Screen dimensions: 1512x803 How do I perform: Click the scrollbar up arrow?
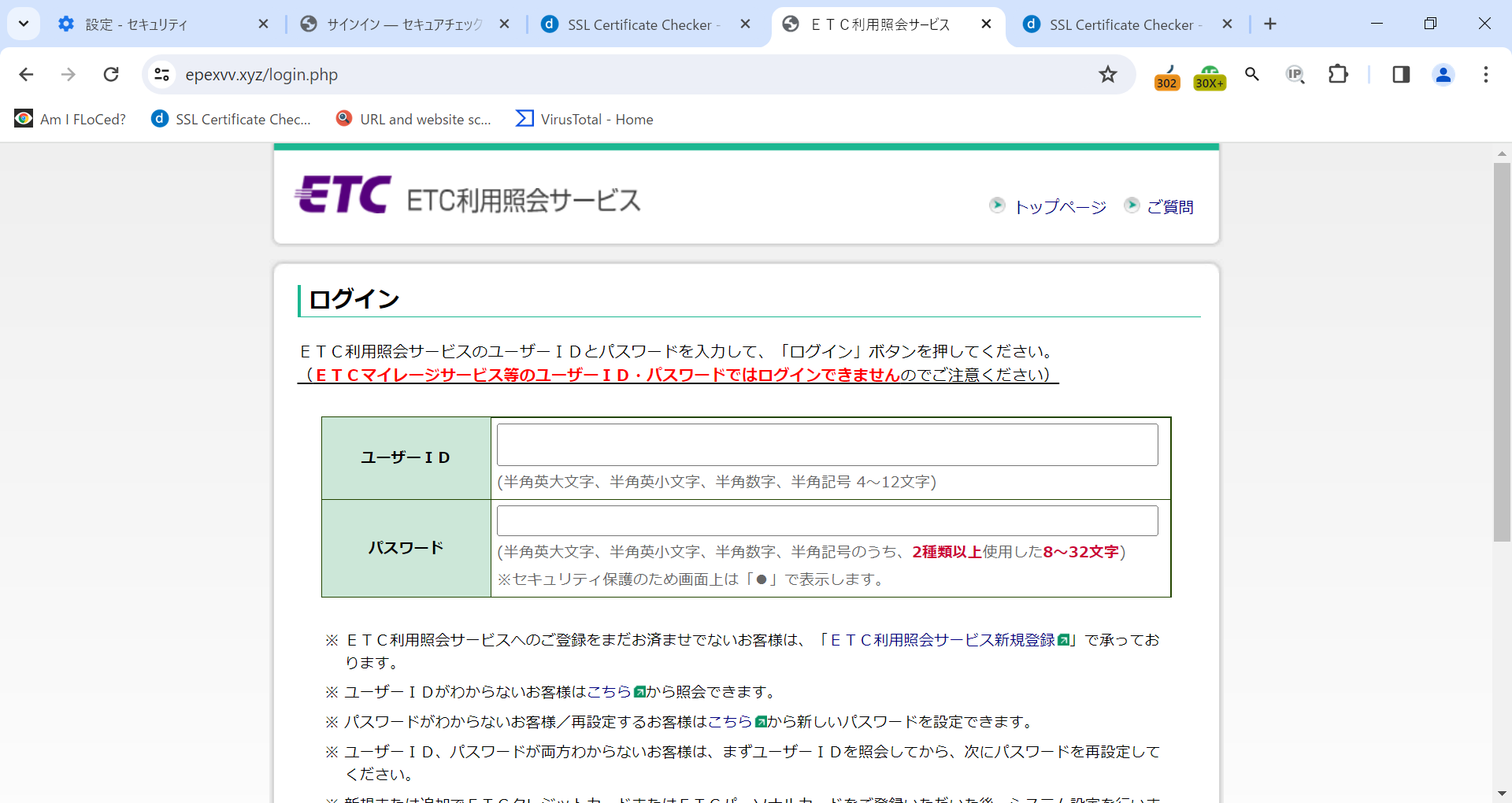click(x=1502, y=154)
